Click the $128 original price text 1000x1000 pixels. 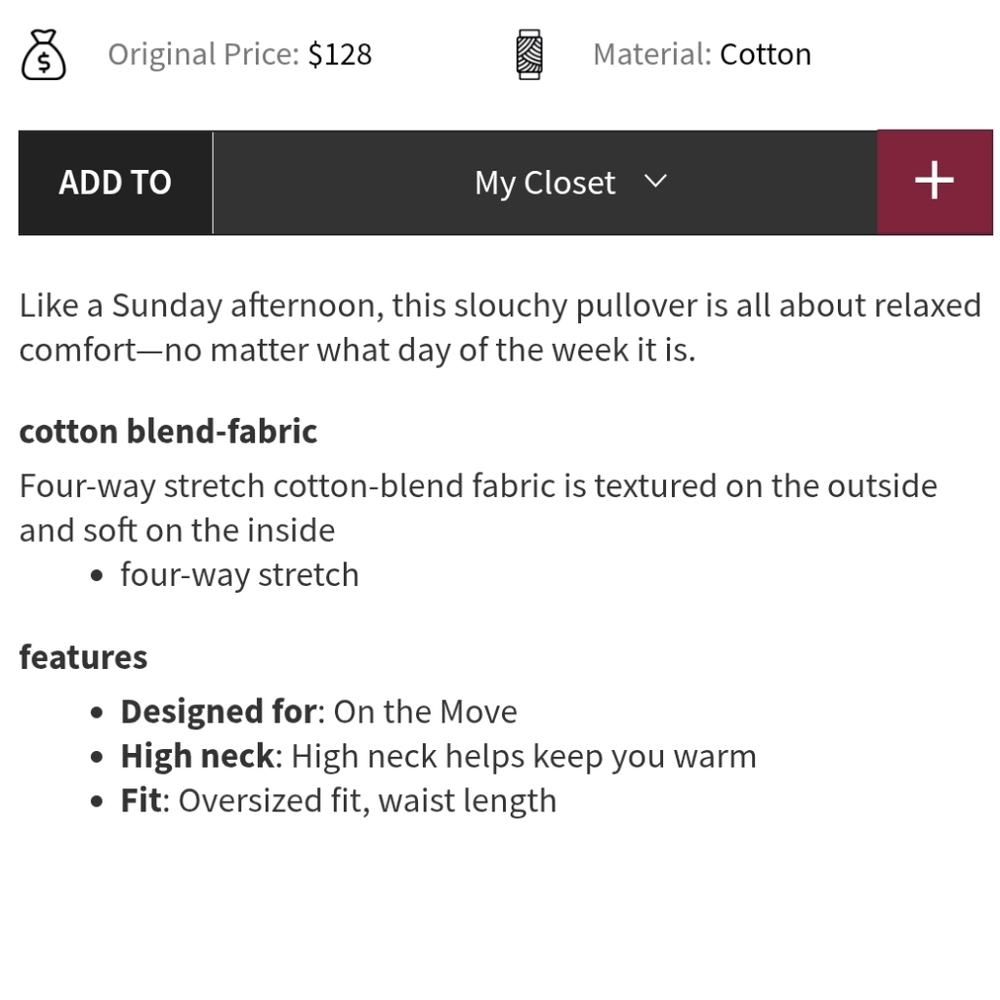(341, 54)
